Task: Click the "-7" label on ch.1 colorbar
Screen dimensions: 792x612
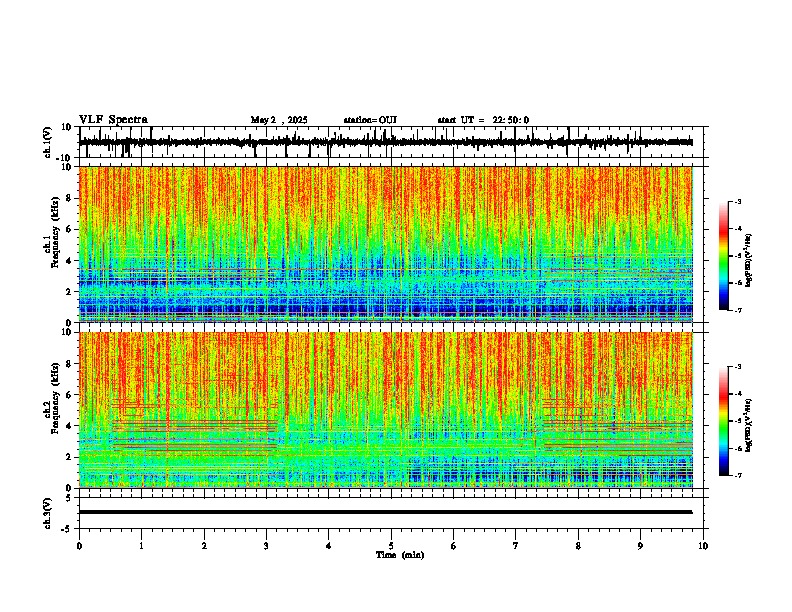Action: (x=737, y=310)
